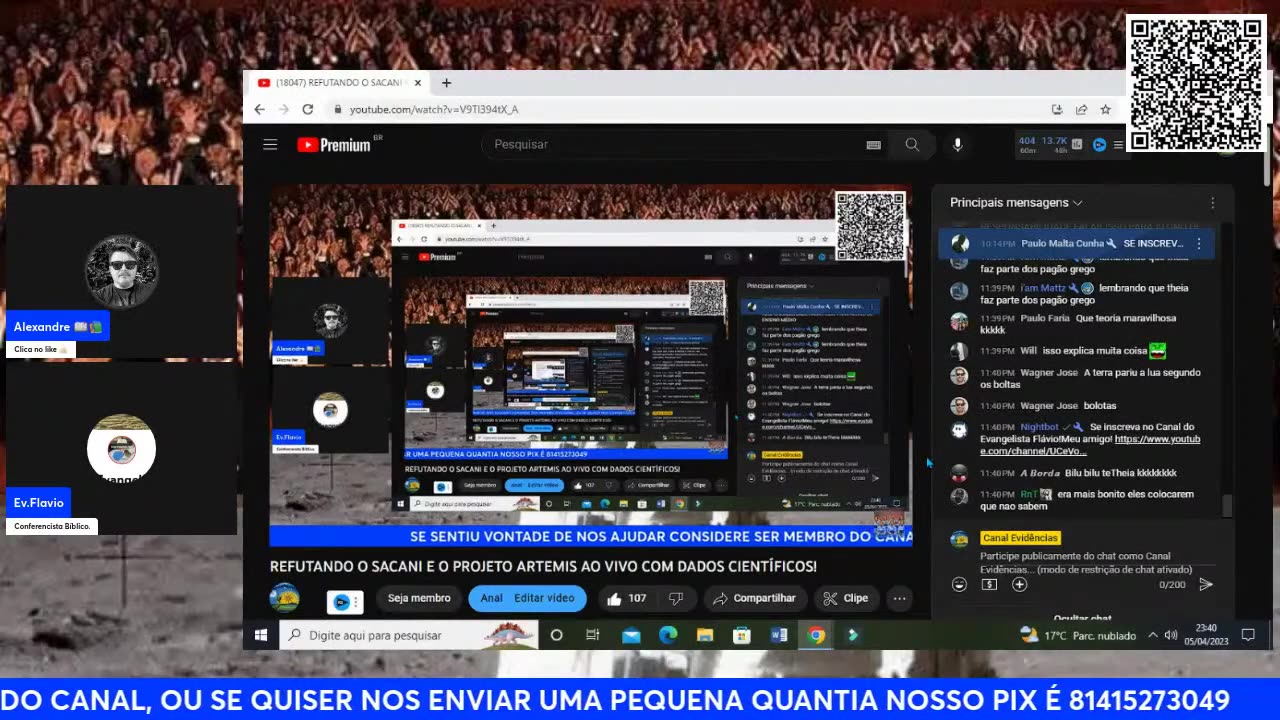This screenshot has height=720, width=1280.
Task: Bookmark this page with star icon
Action: (x=1105, y=109)
